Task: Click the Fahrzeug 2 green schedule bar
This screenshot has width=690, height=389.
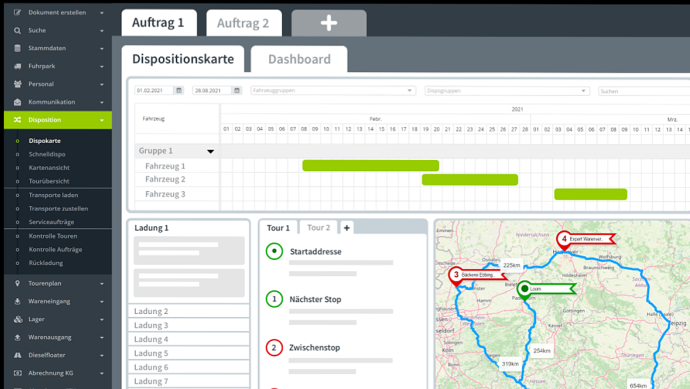Action: pos(470,180)
